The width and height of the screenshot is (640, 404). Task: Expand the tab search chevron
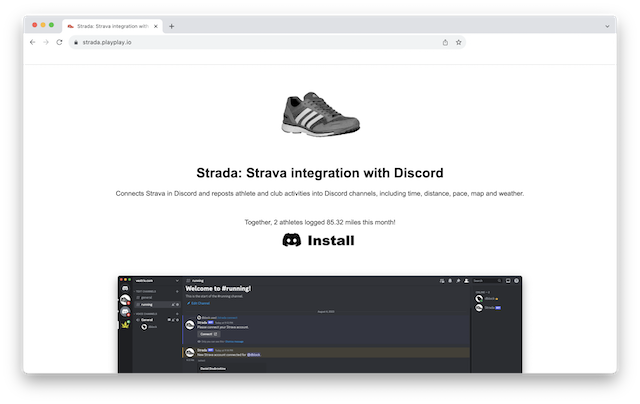tap(607, 26)
